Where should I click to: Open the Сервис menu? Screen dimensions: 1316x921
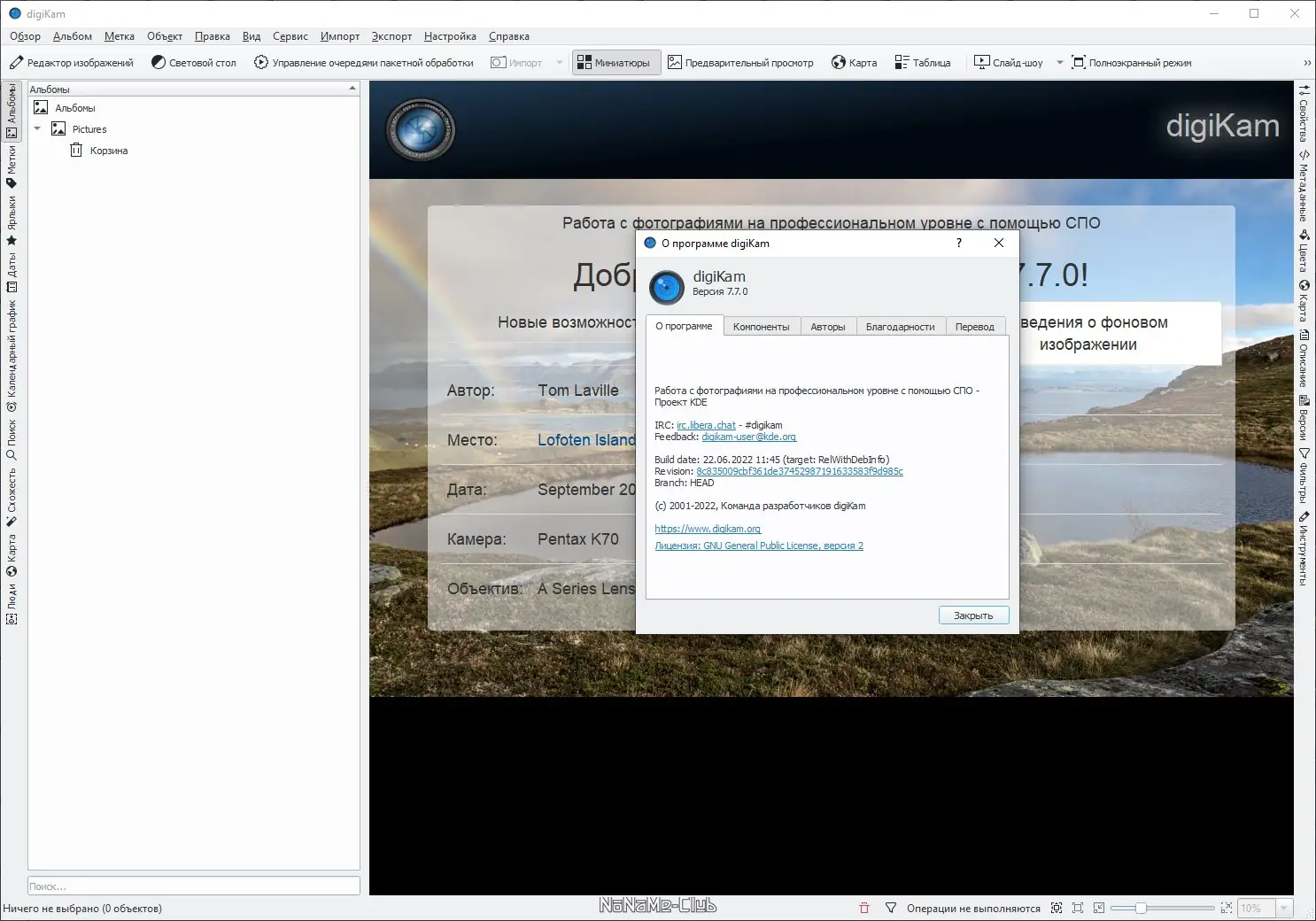pyautogui.click(x=290, y=36)
